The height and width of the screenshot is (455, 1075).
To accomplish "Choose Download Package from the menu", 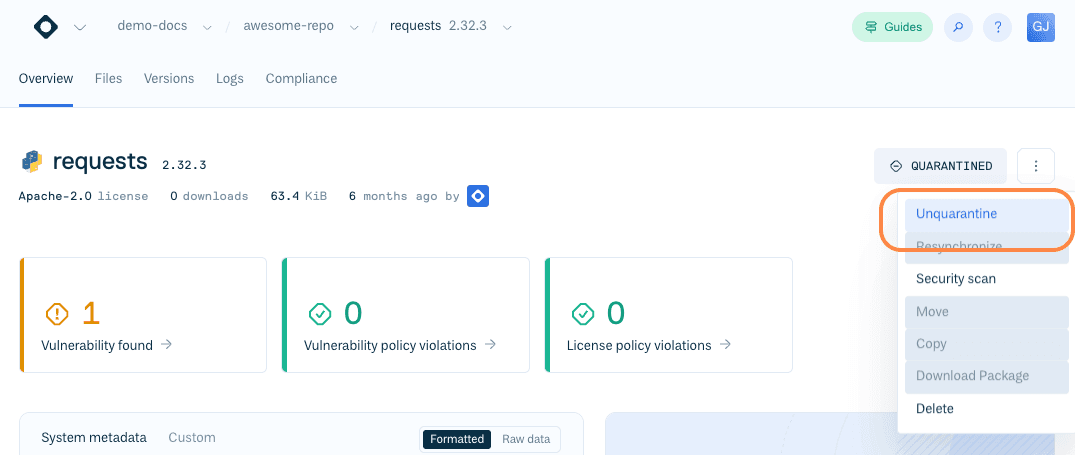I will tap(987, 376).
